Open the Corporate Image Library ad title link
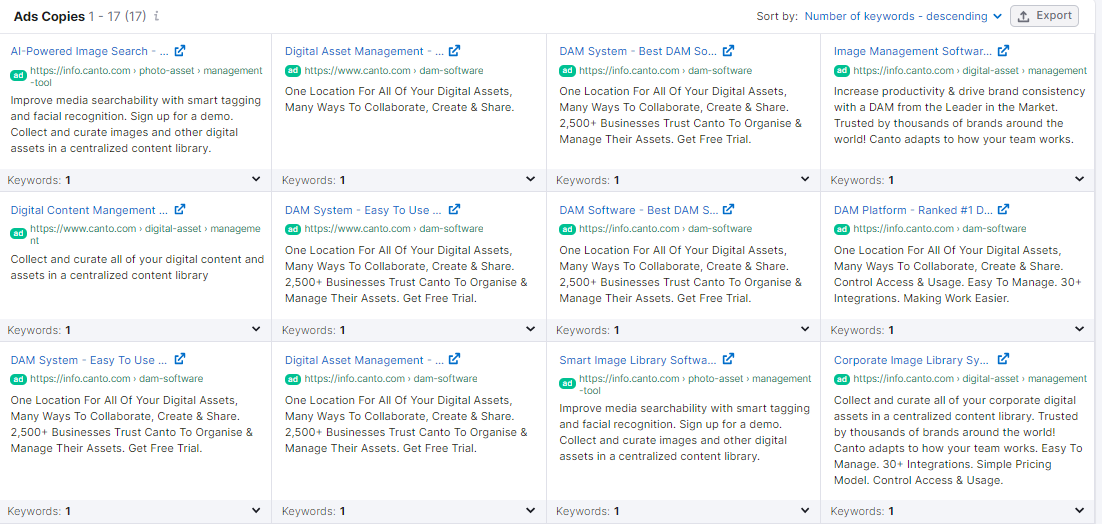 click(x=911, y=360)
